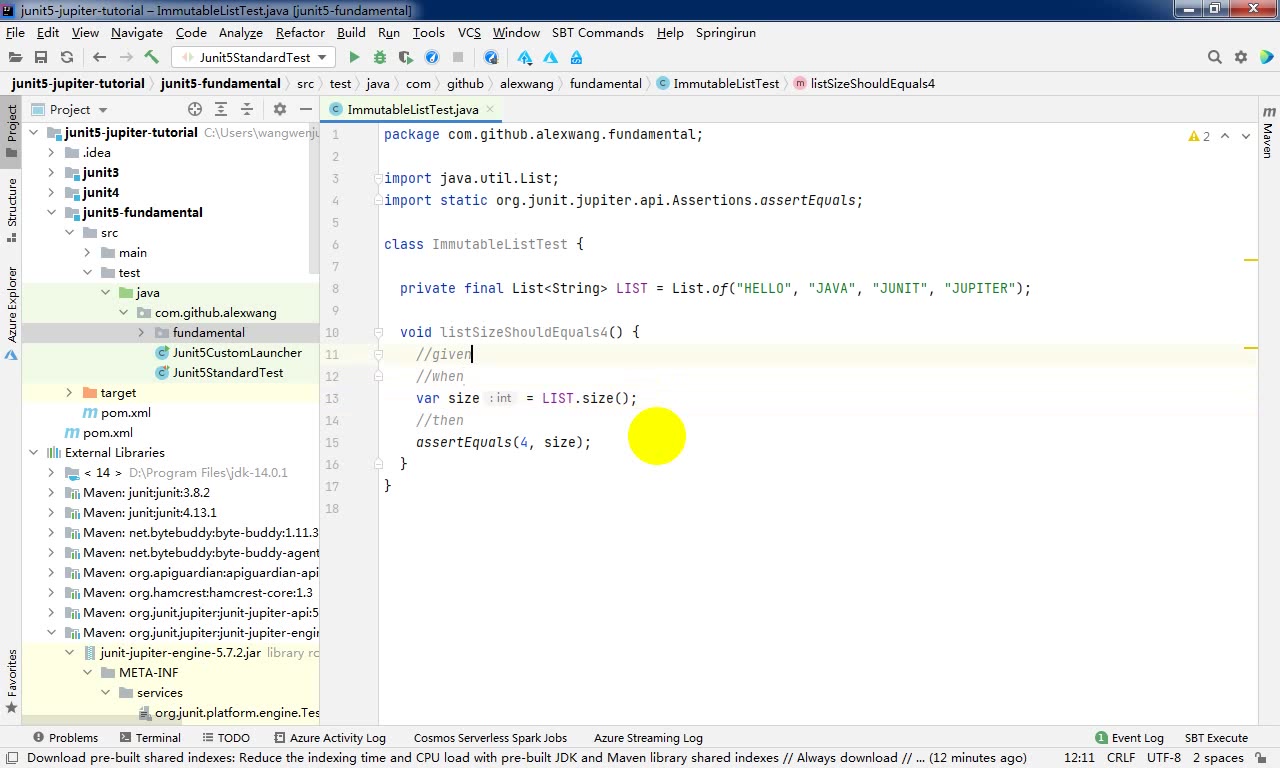Open the Event Log
The image size is (1280, 768).
pos(1130,738)
